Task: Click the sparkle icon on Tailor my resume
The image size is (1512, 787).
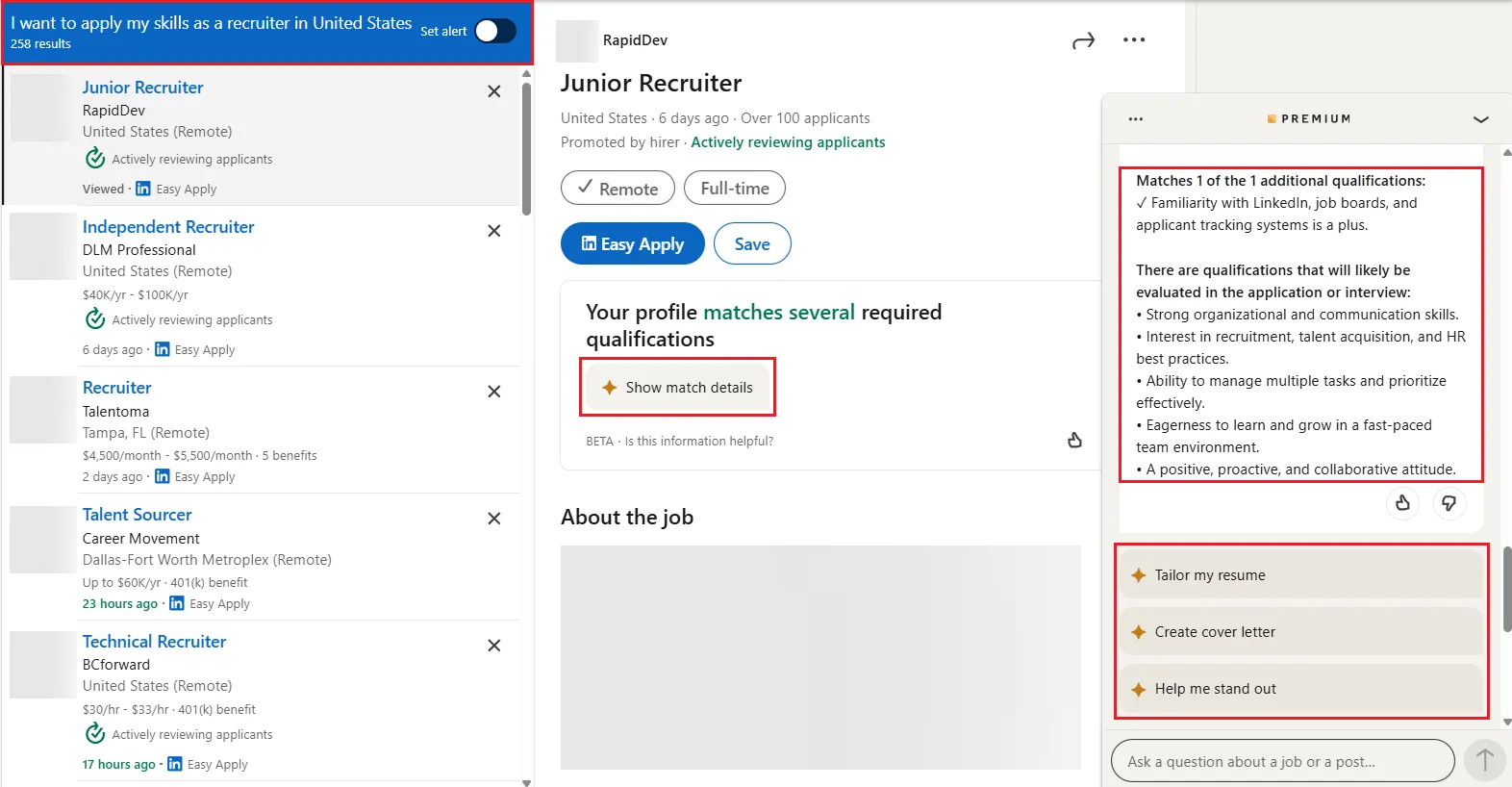Action: 1139,575
